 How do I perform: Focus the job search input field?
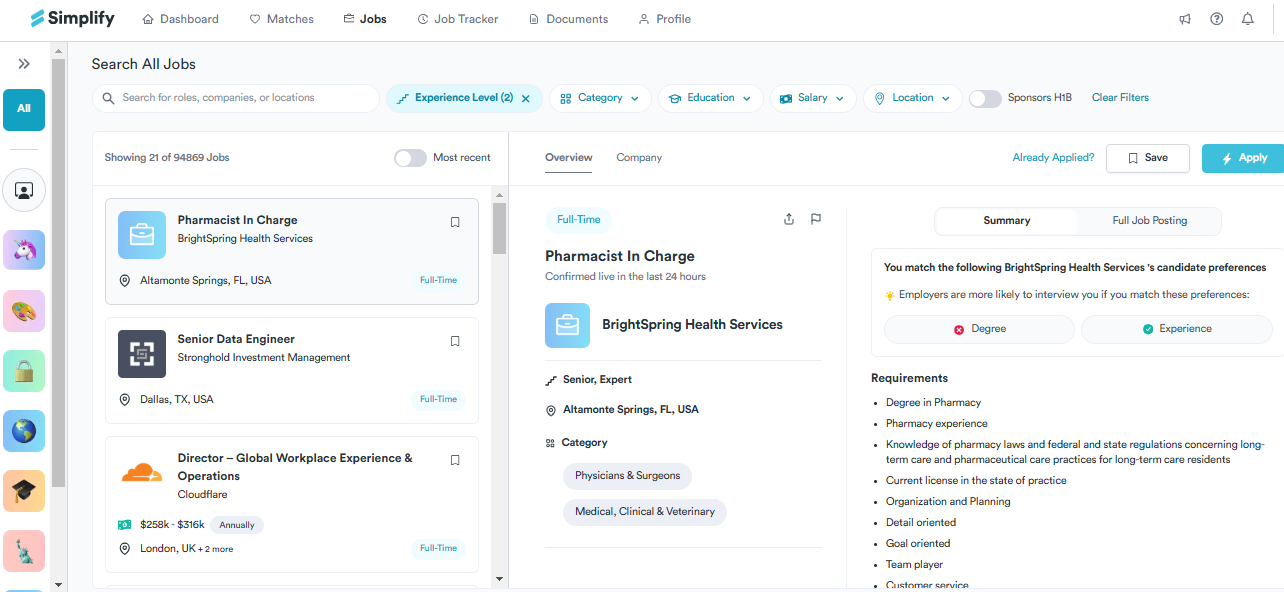point(236,98)
